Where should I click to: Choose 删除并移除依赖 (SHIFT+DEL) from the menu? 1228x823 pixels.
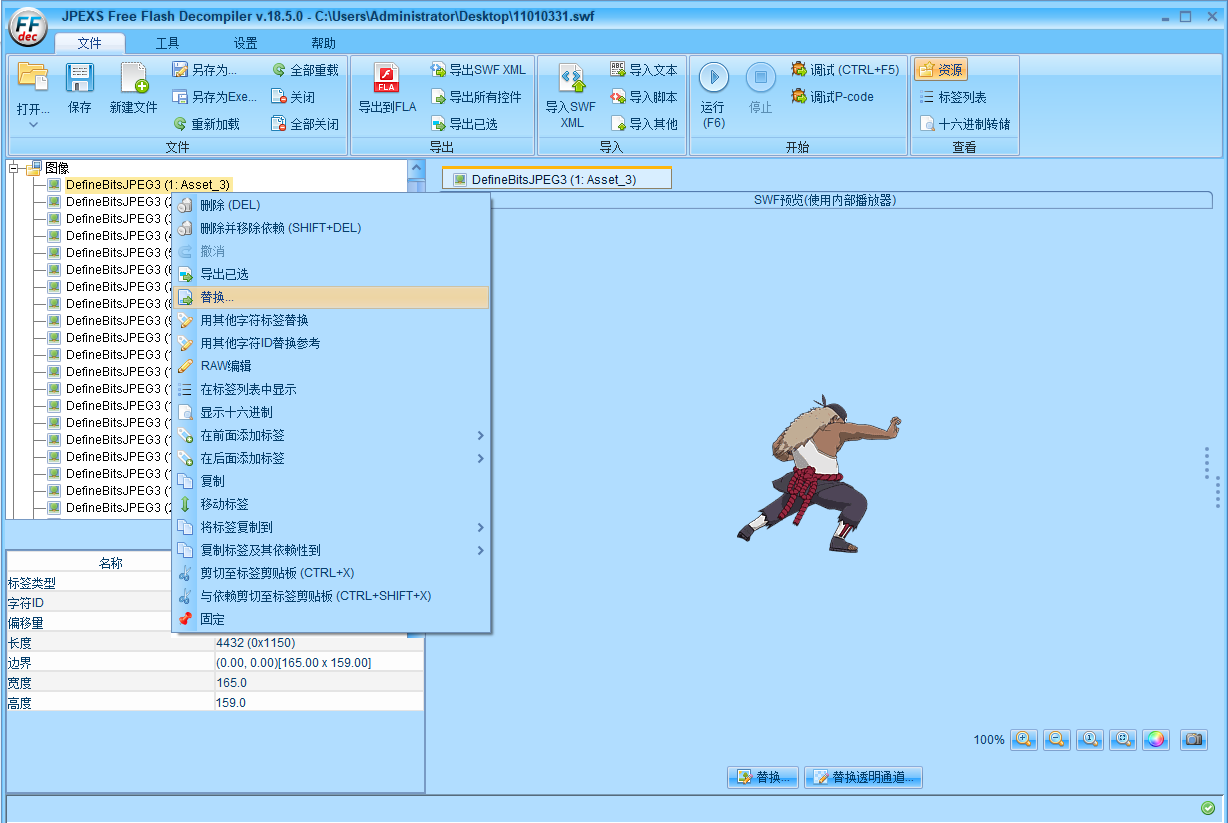[x=331, y=228]
